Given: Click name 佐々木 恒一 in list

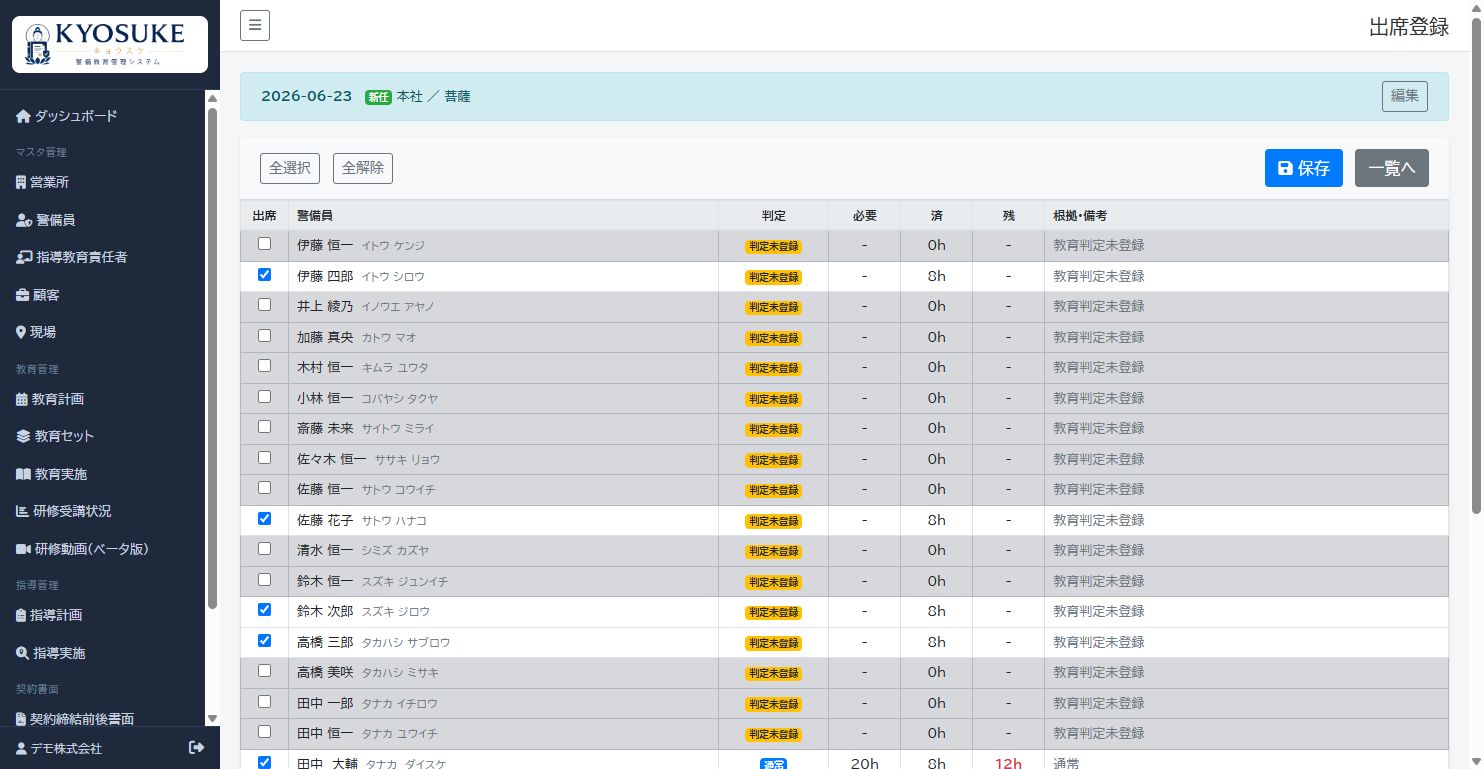Looking at the screenshot, I should [332, 459].
